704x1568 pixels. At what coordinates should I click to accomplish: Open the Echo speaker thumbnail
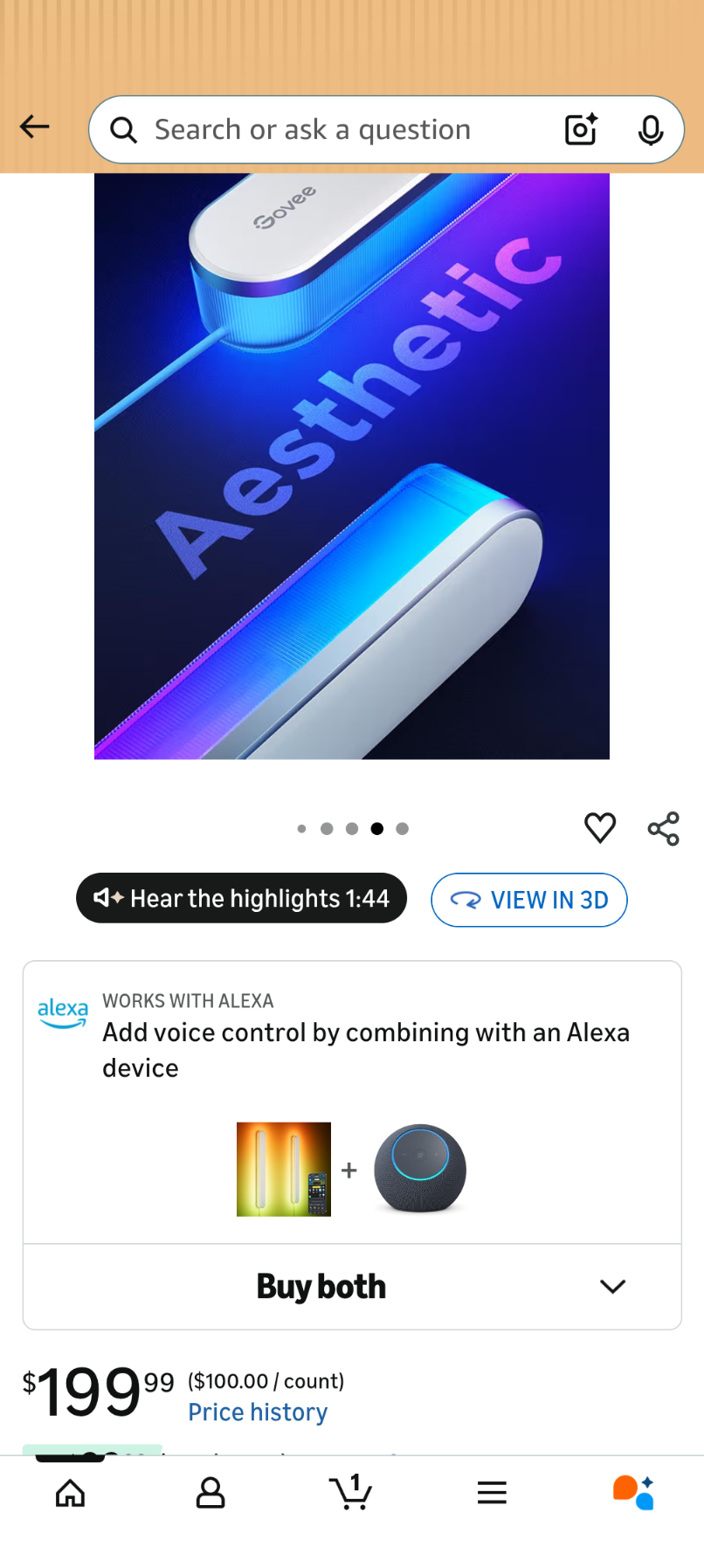tap(420, 1169)
